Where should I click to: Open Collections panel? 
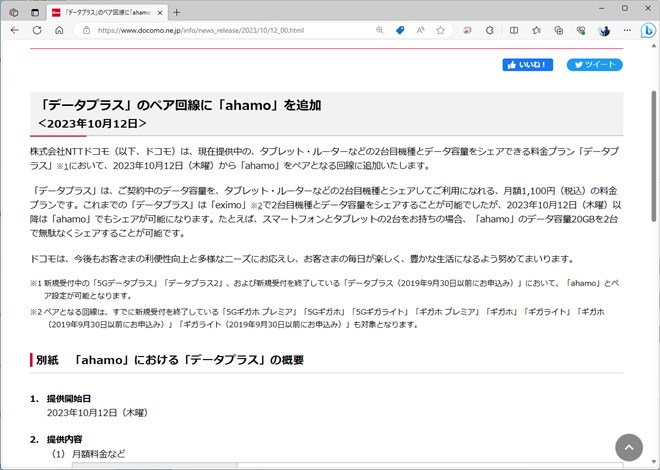(559, 30)
